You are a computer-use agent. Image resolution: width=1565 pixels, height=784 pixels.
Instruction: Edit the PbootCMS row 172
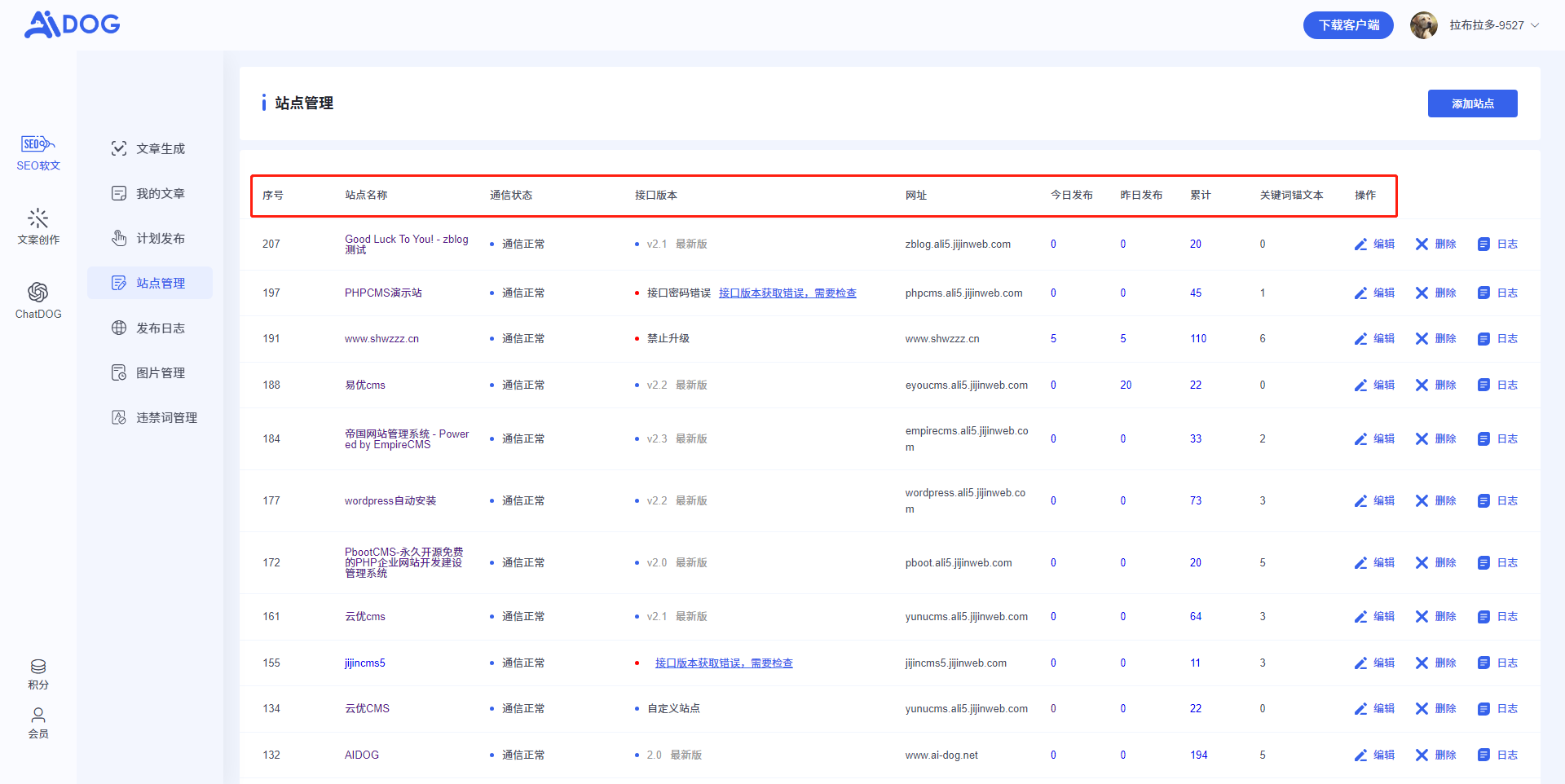[x=1374, y=562]
